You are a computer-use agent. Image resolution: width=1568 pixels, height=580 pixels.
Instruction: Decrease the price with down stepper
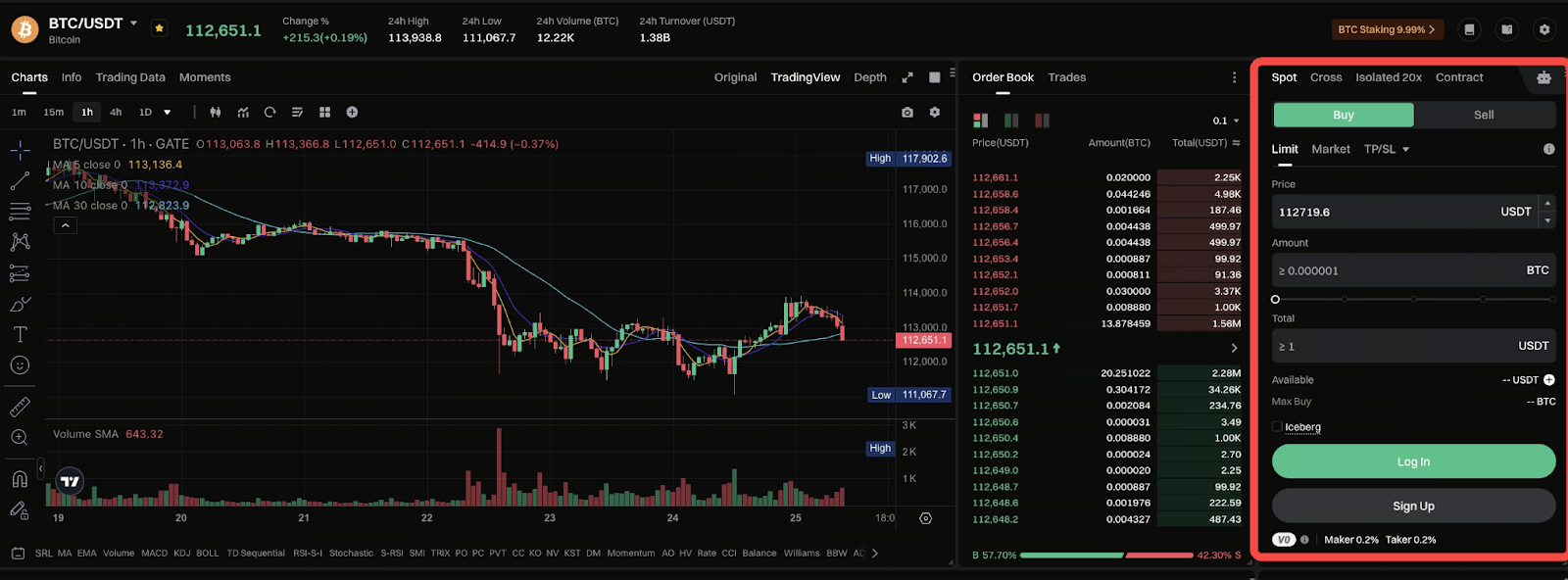[1547, 220]
